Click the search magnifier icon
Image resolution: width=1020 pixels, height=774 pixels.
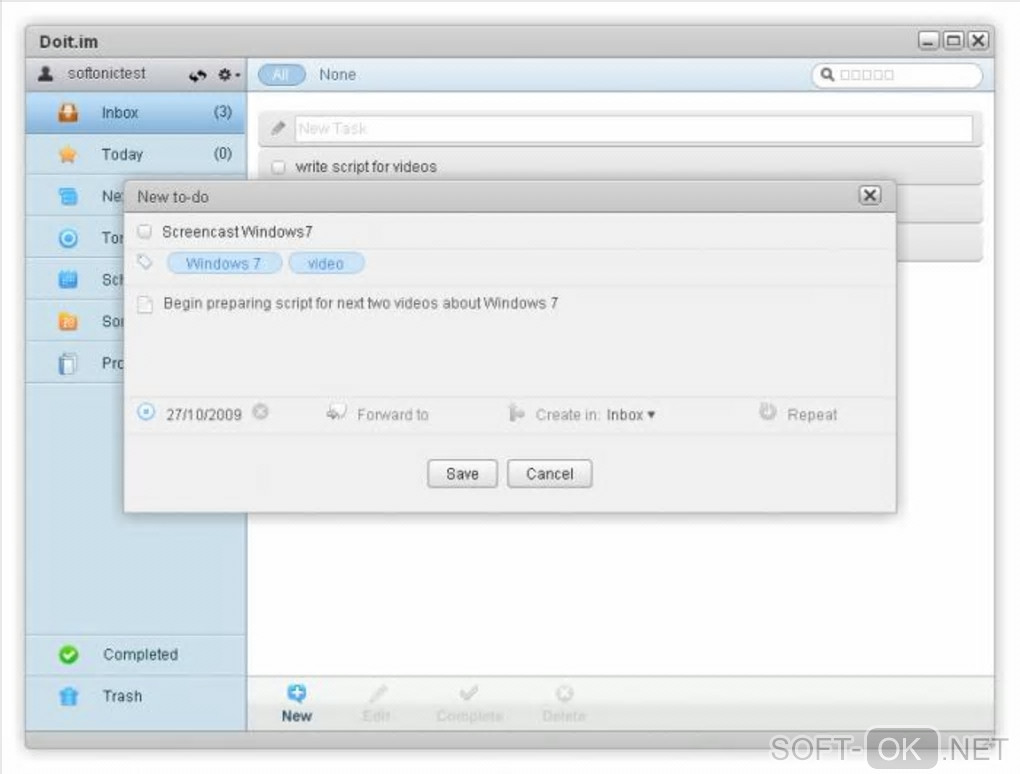(x=827, y=75)
